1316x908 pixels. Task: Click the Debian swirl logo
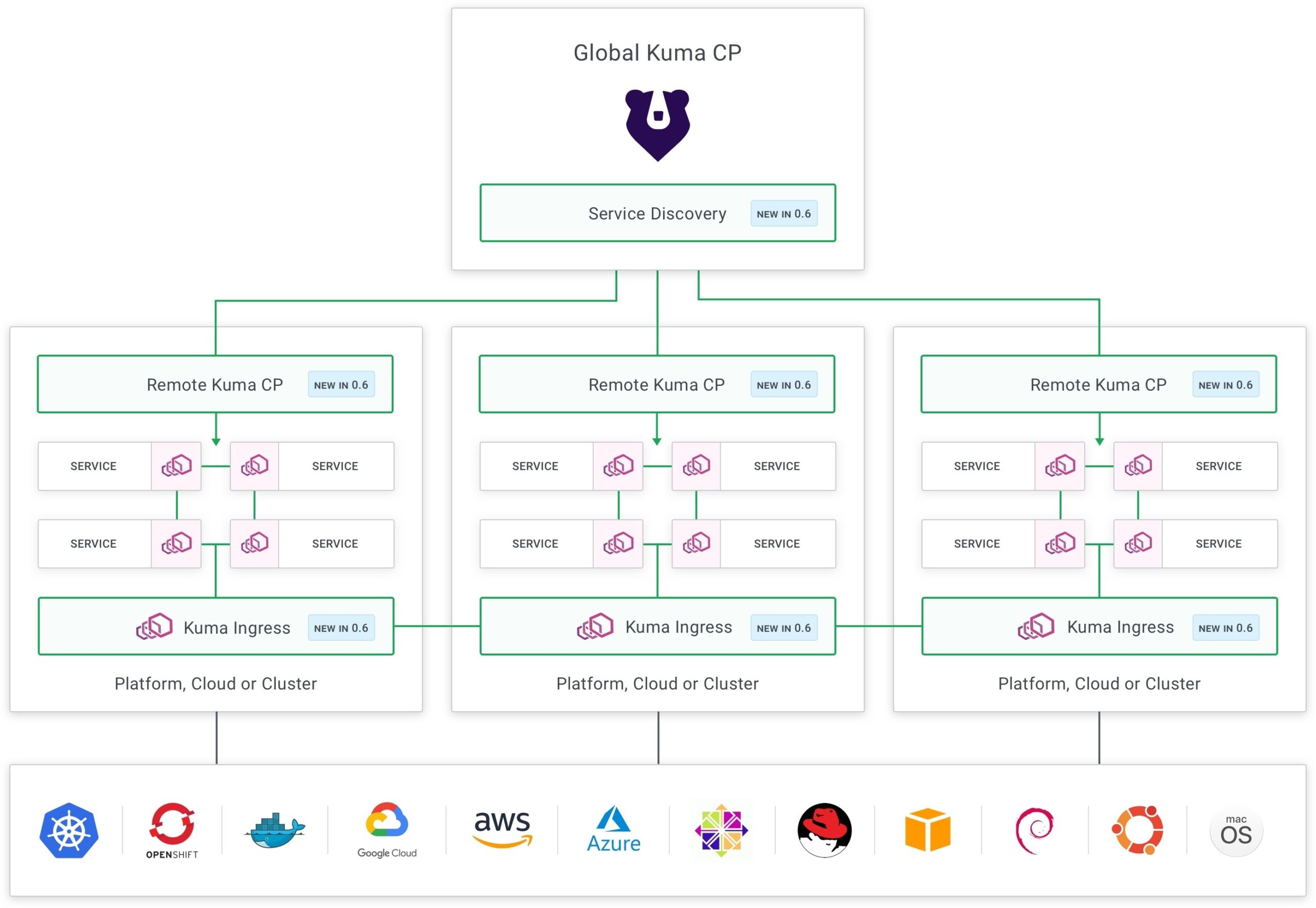click(1034, 830)
